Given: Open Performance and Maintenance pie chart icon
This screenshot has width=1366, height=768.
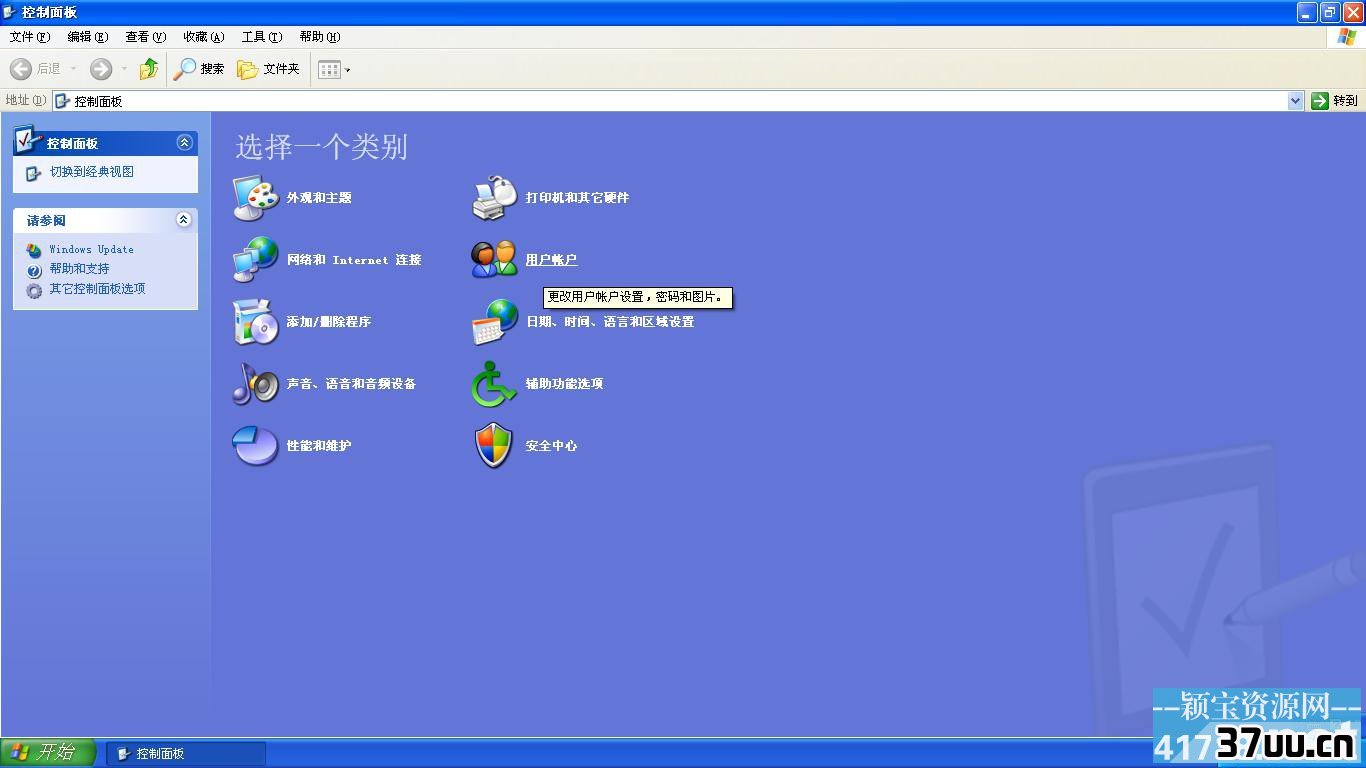Looking at the screenshot, I should click(255, 445).
